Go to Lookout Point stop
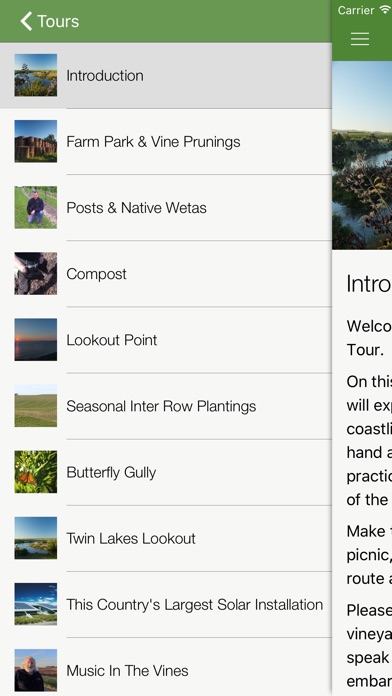Viewport: 392px width, 696px height. tap(166, 340)
